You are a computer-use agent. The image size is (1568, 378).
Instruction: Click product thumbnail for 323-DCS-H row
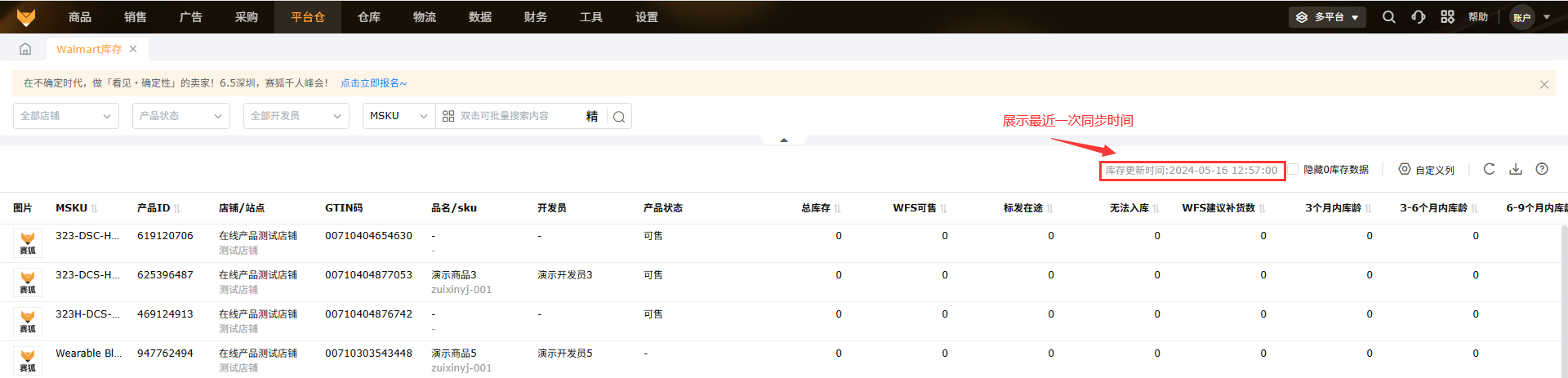tap(28, 282)
